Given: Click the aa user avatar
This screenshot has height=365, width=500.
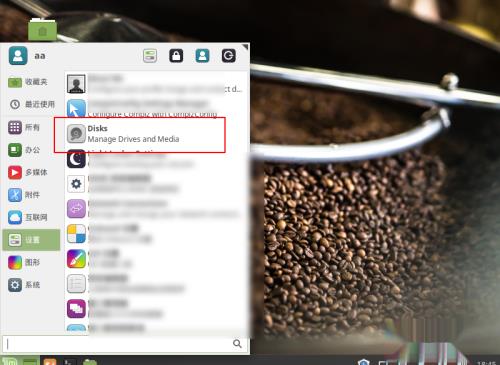Looking at the screenshot, I should (x=18, y=56).
